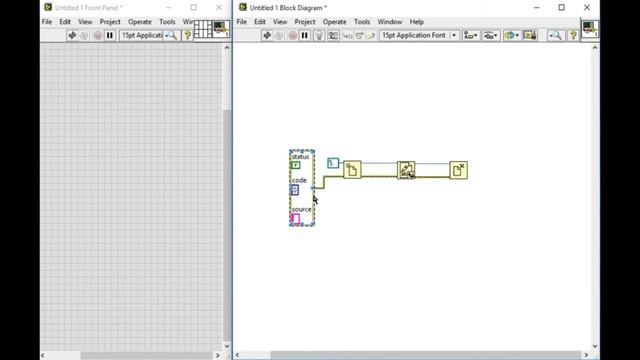Click Step Over icon in Block Diagram

click(x=359, y=36)
